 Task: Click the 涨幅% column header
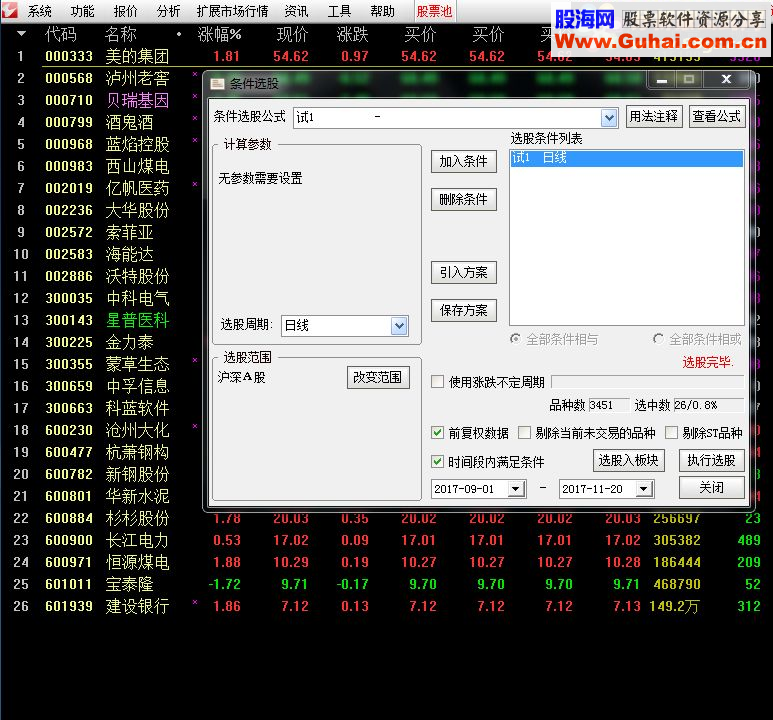tap(219, 35)
